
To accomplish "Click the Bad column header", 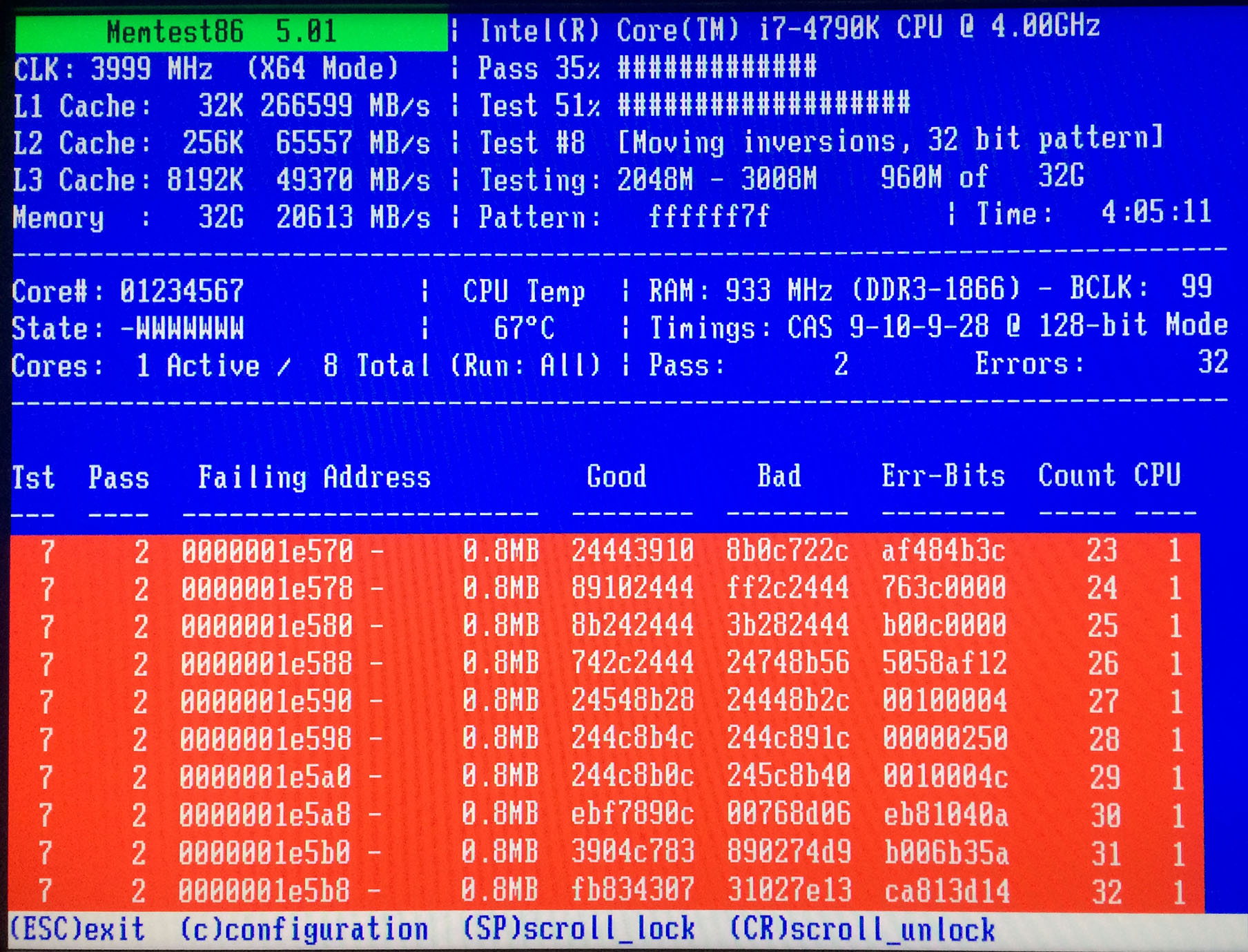I will pos(779,476).
